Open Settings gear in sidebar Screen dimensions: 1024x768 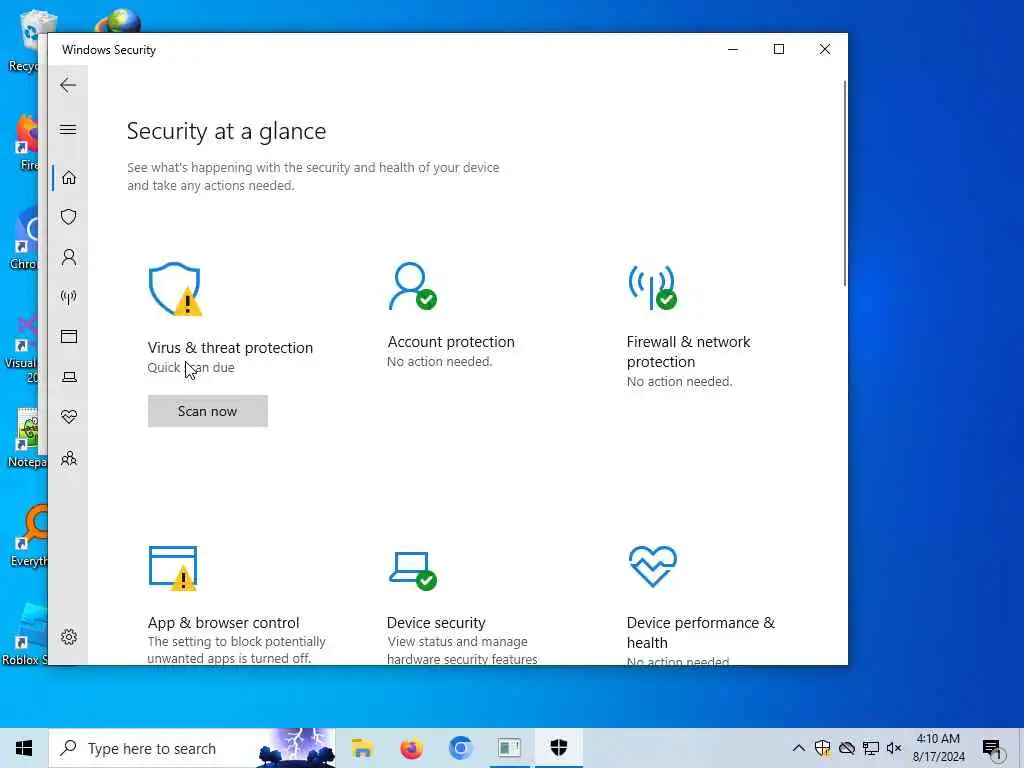tap(69, 637)
